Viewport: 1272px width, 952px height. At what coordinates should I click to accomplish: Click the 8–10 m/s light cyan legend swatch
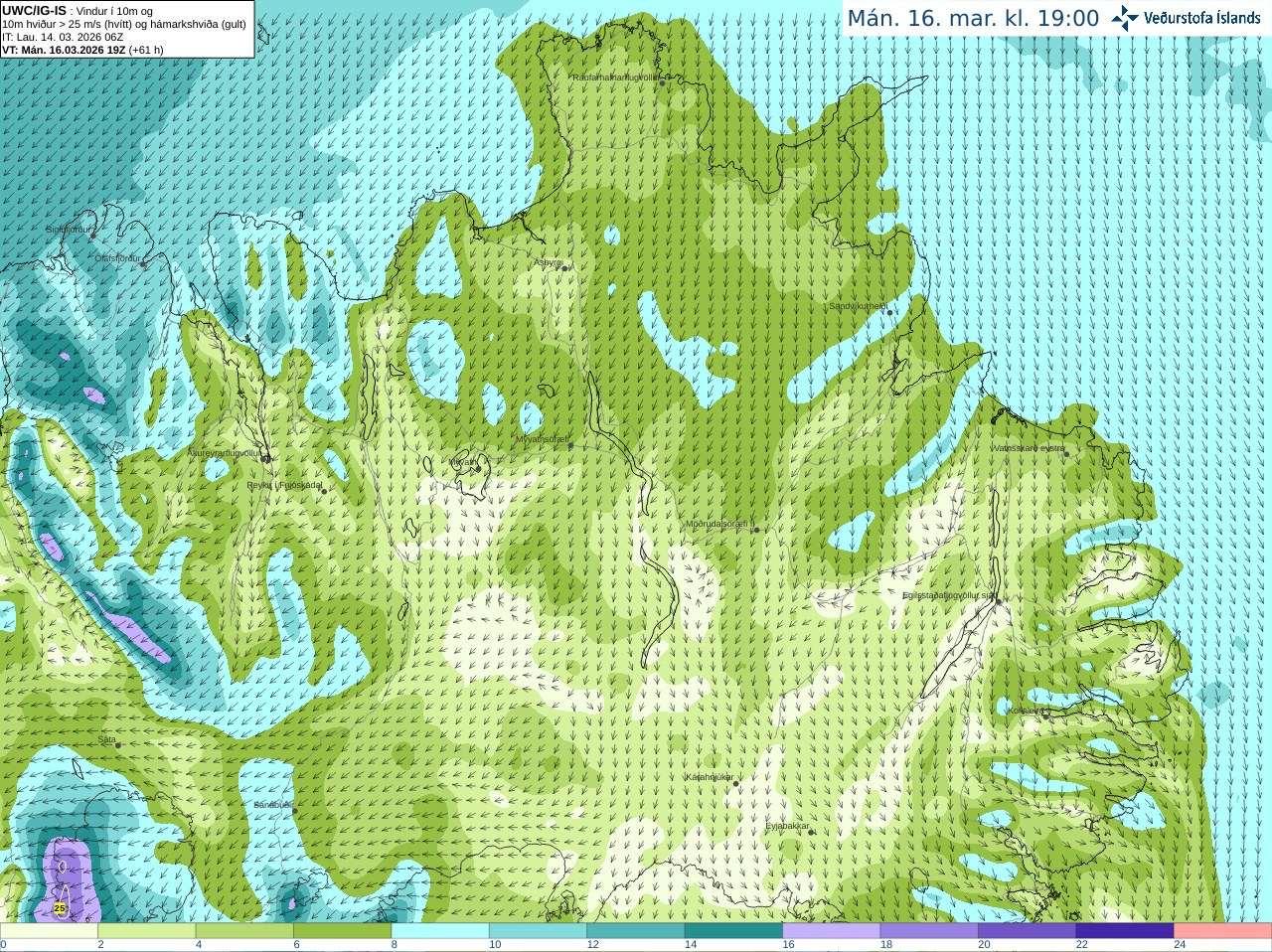pos(440,931)
